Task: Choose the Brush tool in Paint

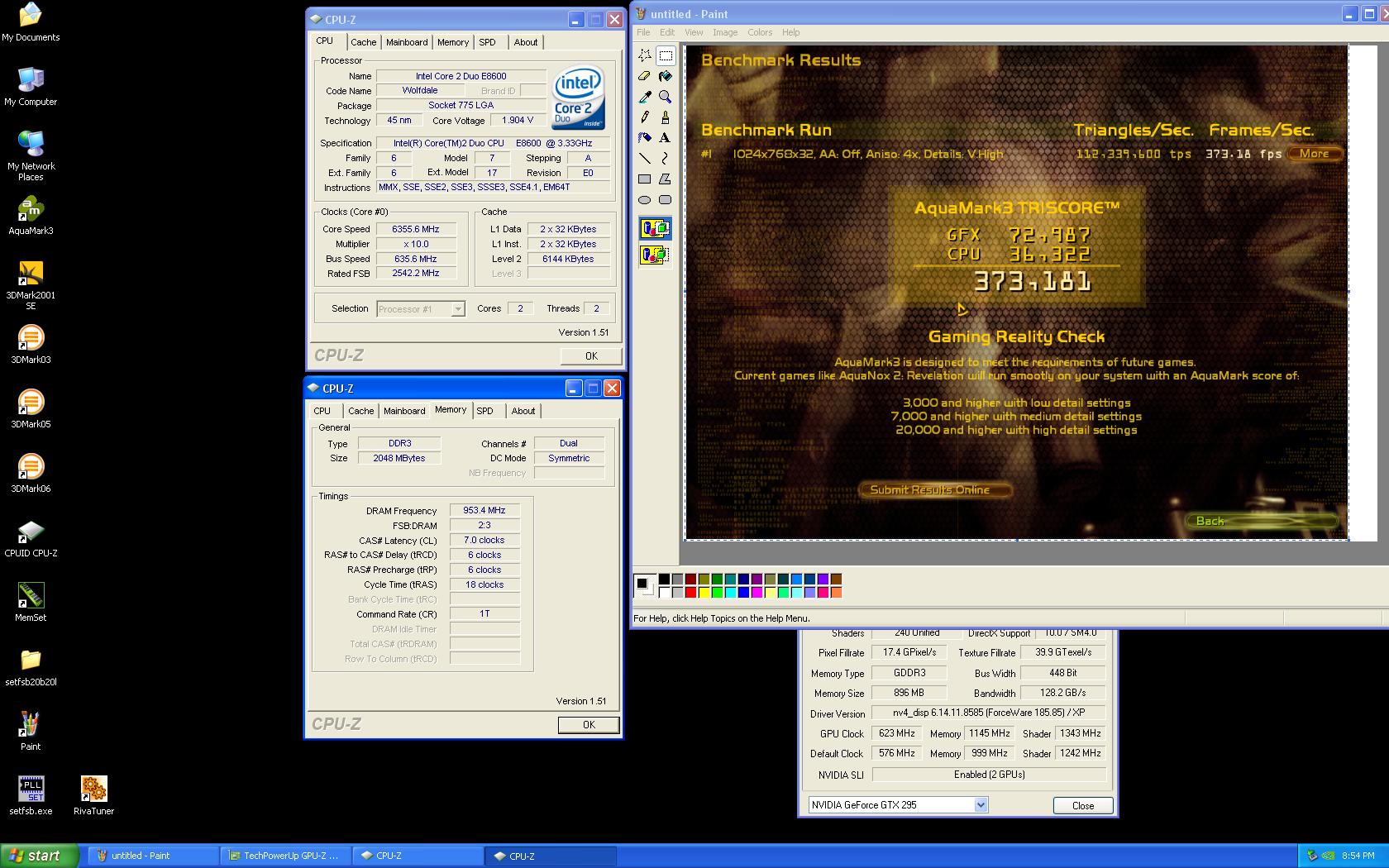Action: point(666,117)
